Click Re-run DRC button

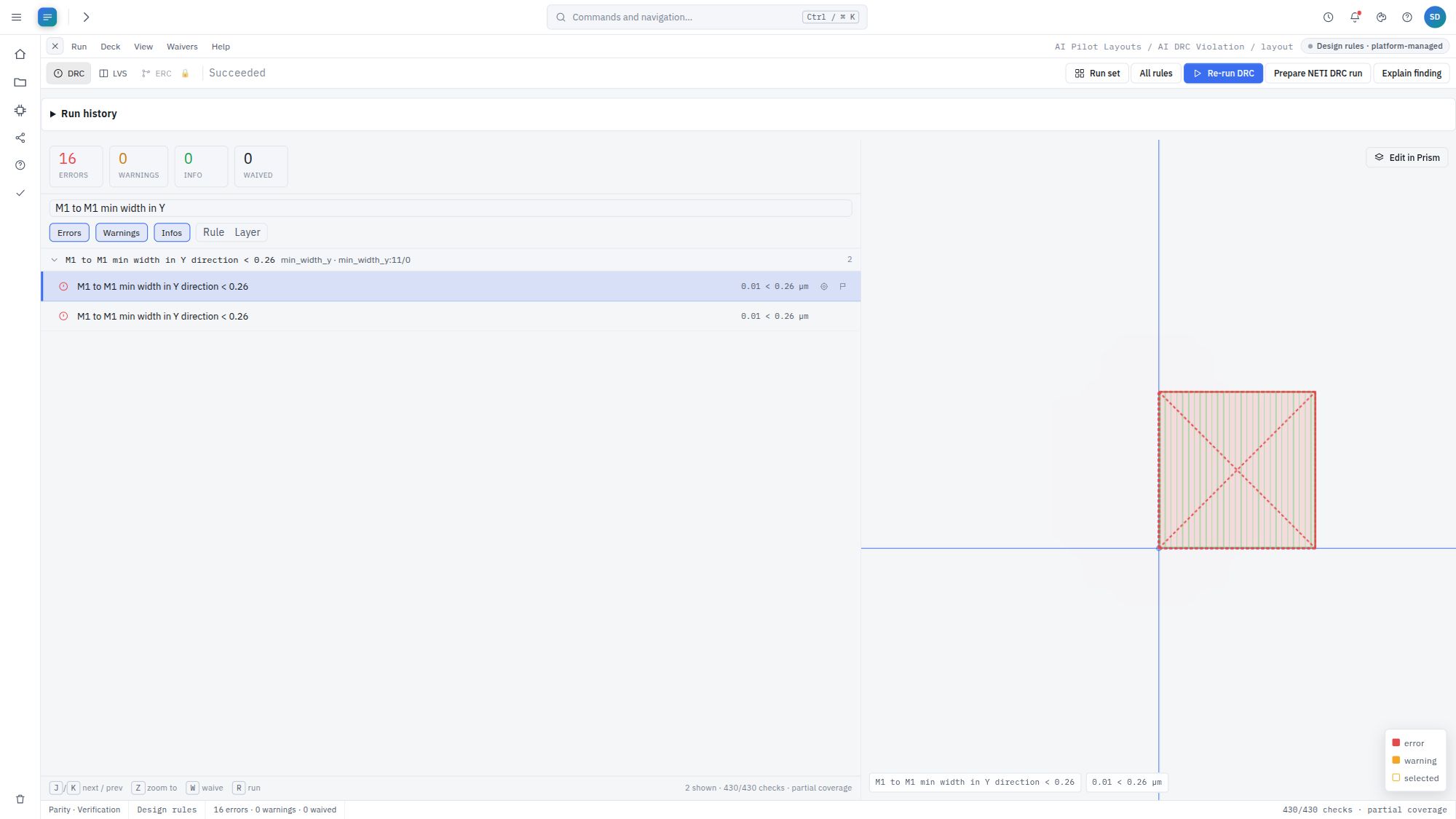1223,74
